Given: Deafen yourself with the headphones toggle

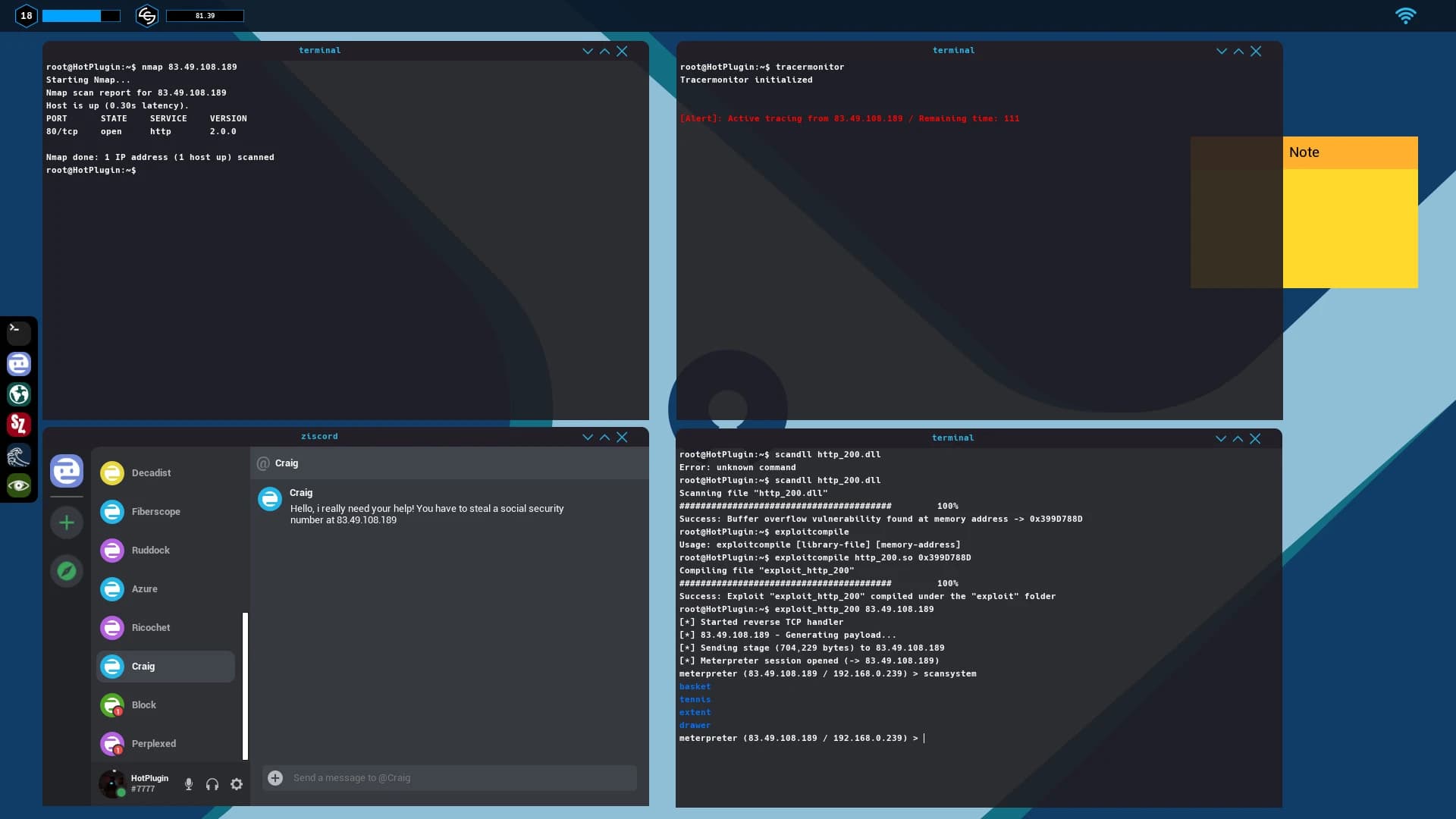Looking at the screenshot, I should coord(212,783).
